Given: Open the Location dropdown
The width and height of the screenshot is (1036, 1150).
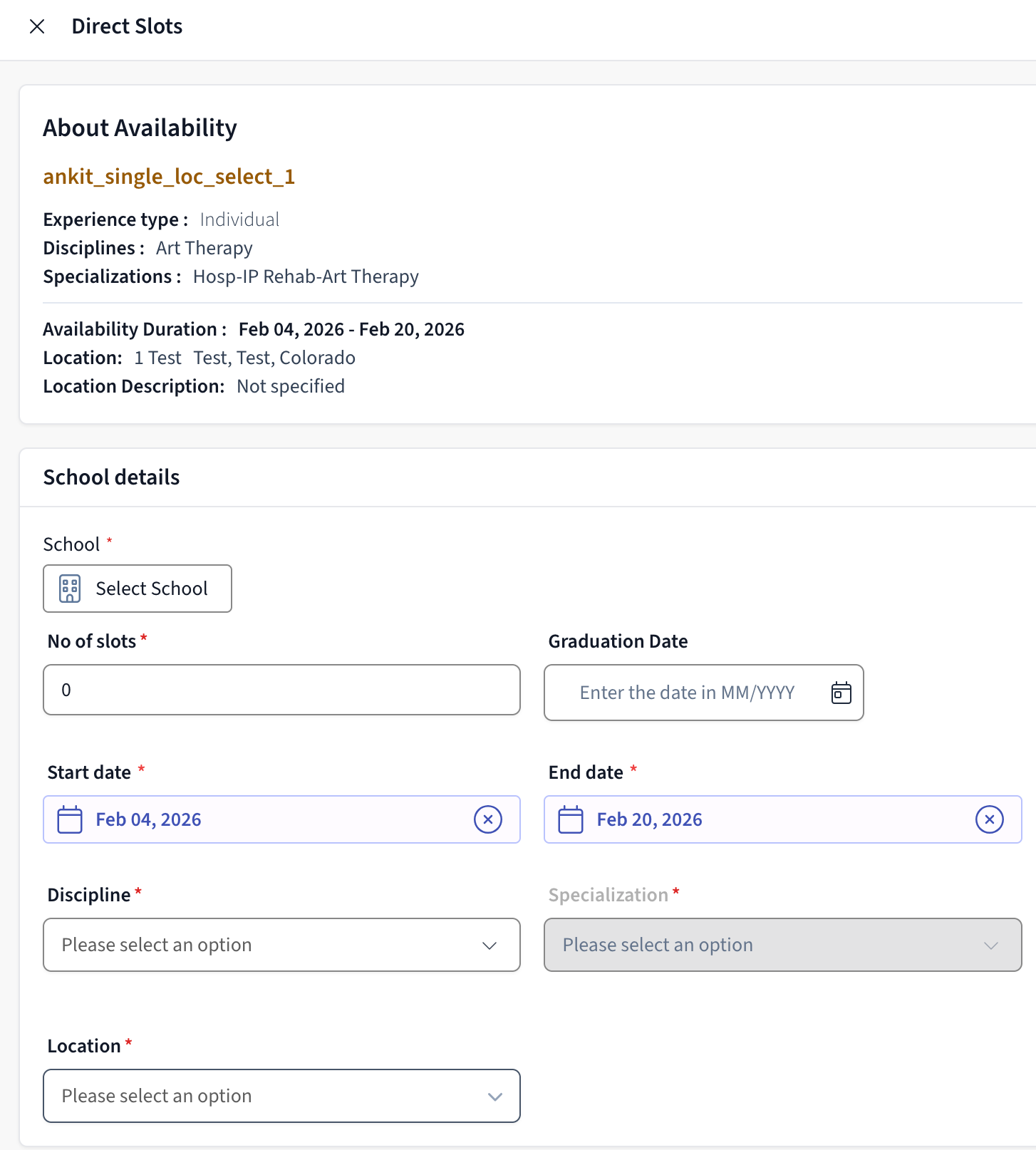Looking at the screenshot, I should pos(281,1096).
